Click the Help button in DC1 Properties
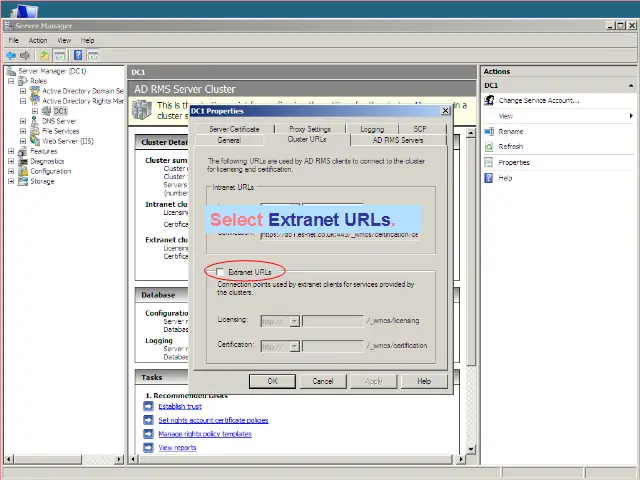Screen dimensions: 640x480 tap(424, 381)
